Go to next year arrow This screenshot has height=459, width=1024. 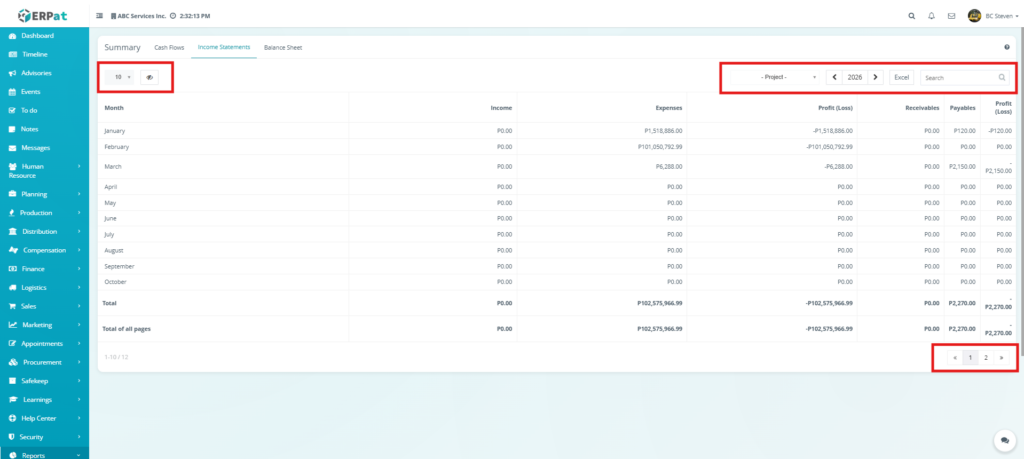(876, 77)
